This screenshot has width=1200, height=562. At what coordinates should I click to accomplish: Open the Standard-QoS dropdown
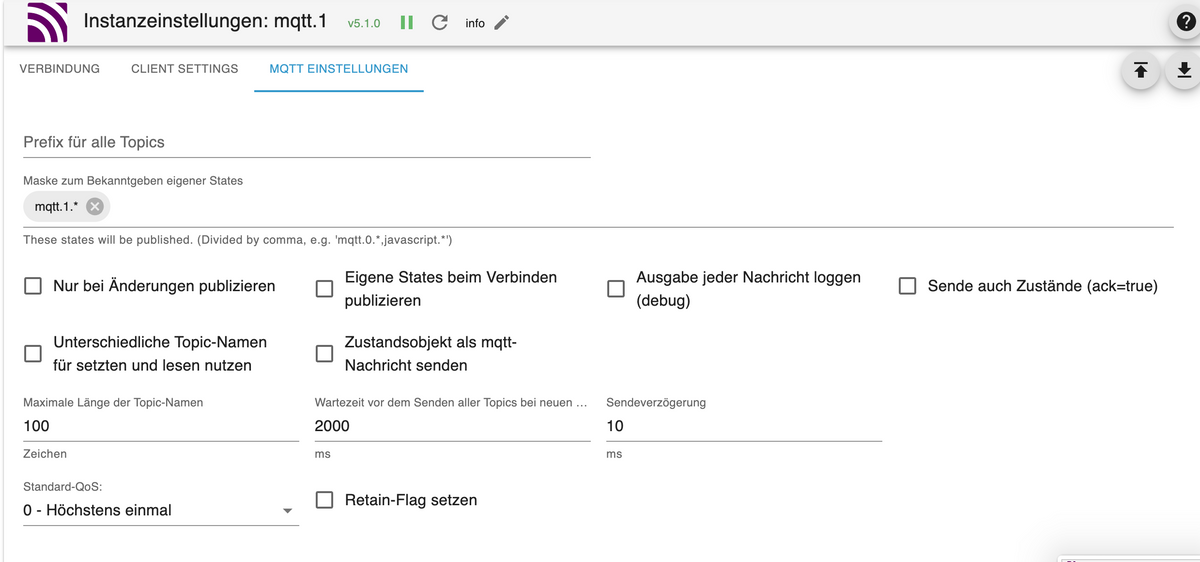click(161, 510)
